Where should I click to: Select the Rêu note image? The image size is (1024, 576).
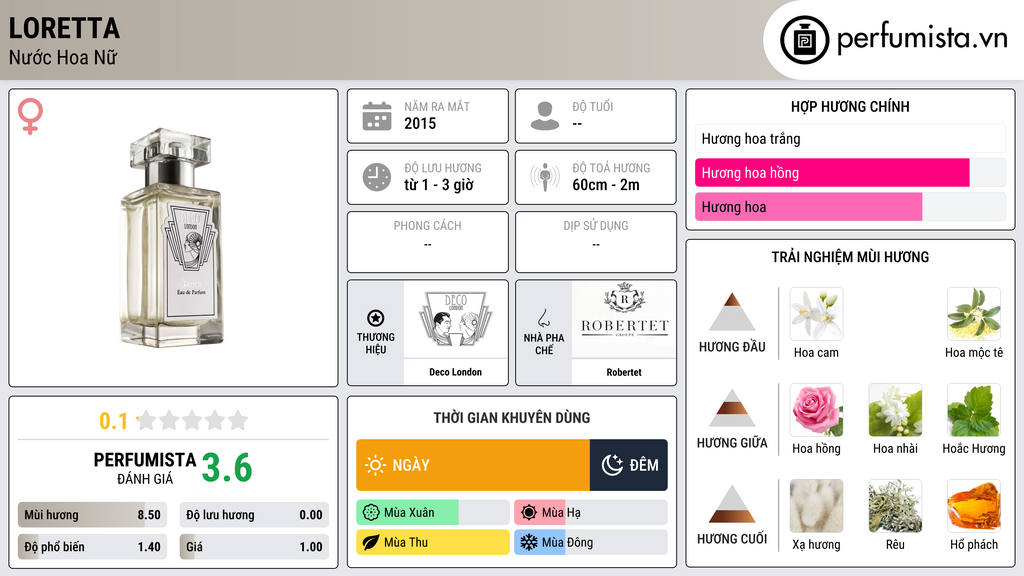(x=895, y=506)
